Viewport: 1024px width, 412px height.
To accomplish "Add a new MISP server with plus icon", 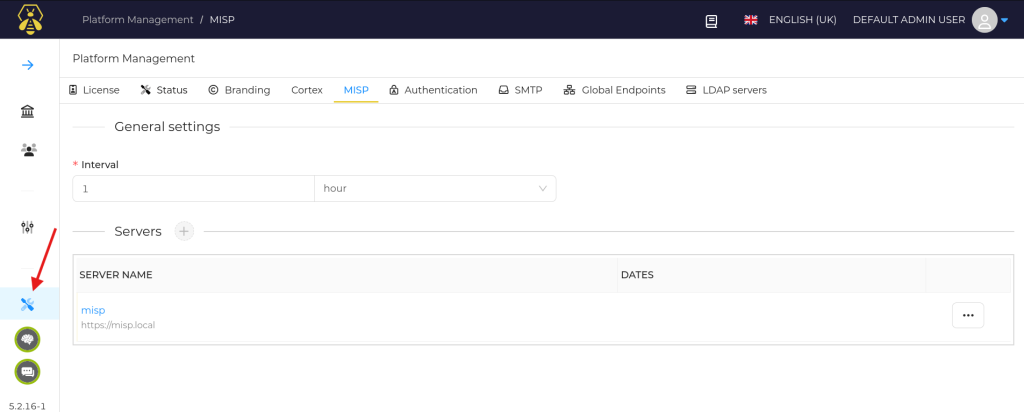I will coord(184,231).
